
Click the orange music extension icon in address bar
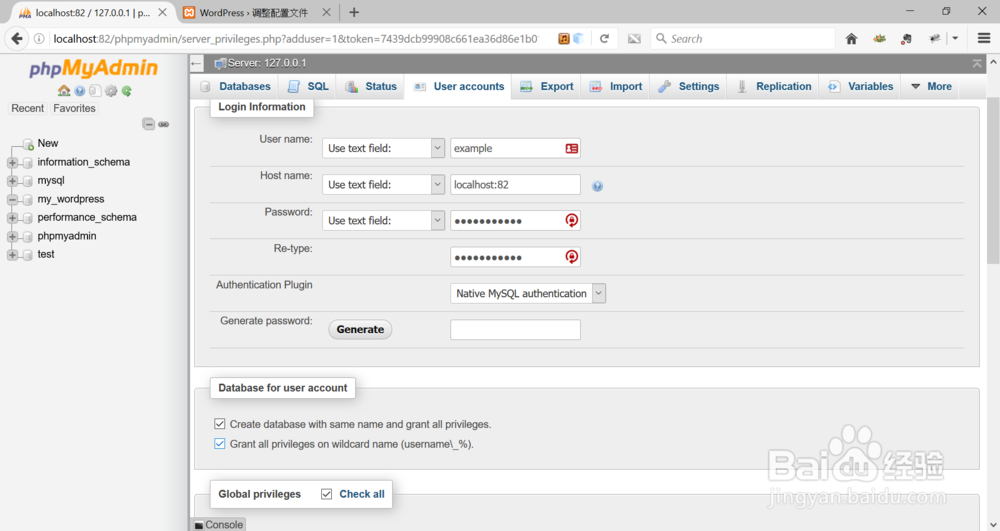[564, 39]
